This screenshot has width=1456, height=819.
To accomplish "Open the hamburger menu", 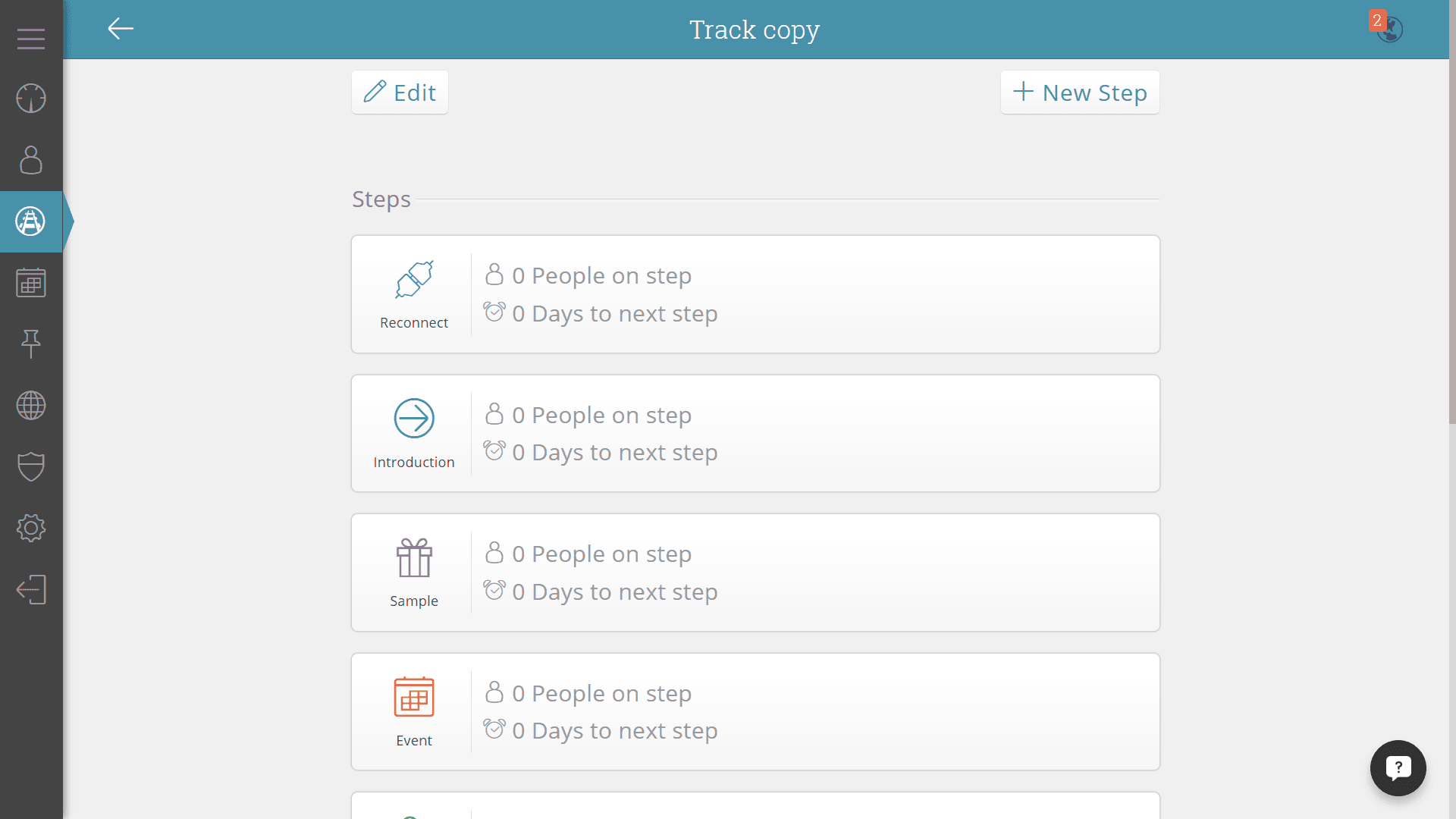I will coord(31,39).
